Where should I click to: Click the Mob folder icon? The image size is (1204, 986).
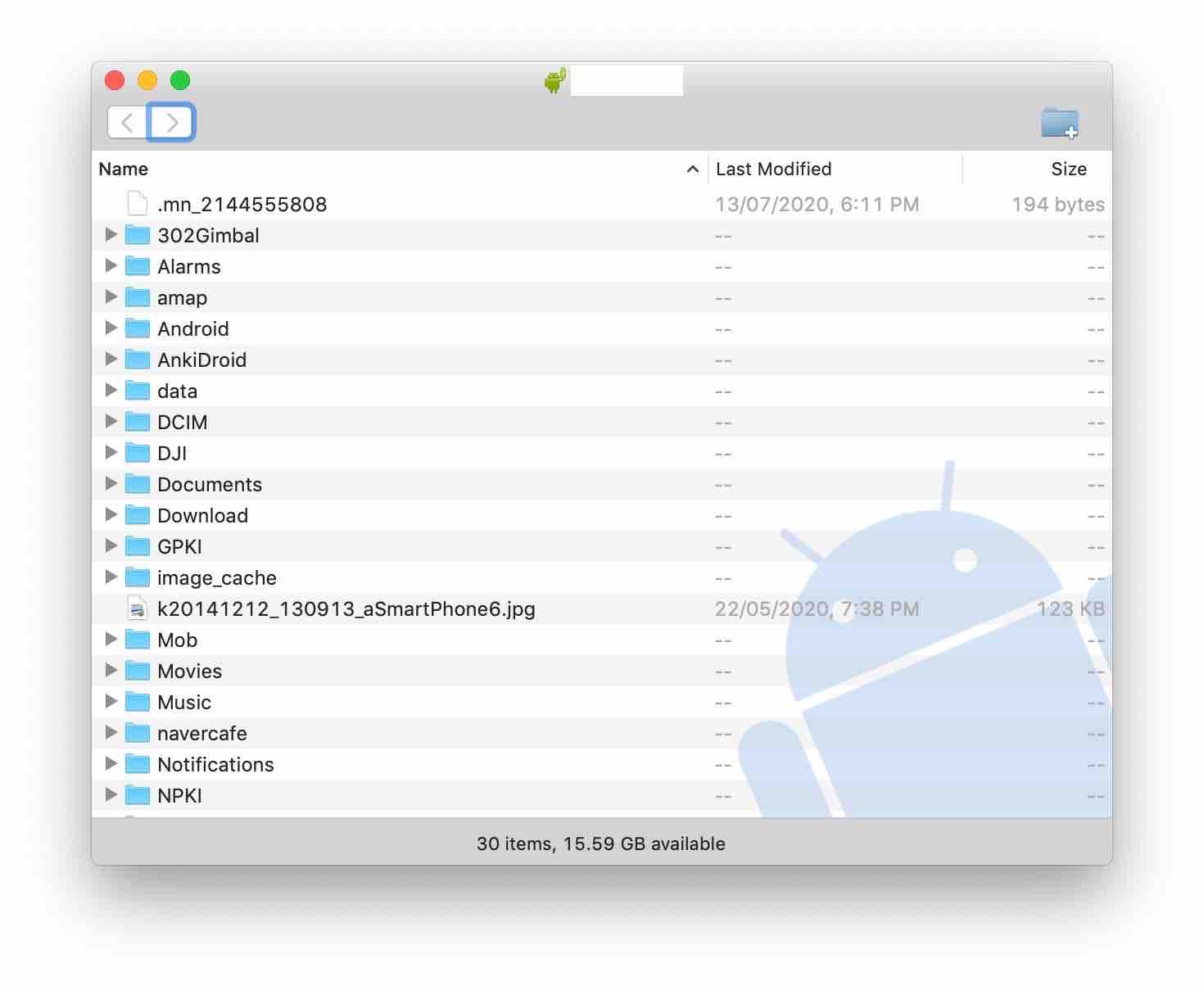tap(138, 640)
